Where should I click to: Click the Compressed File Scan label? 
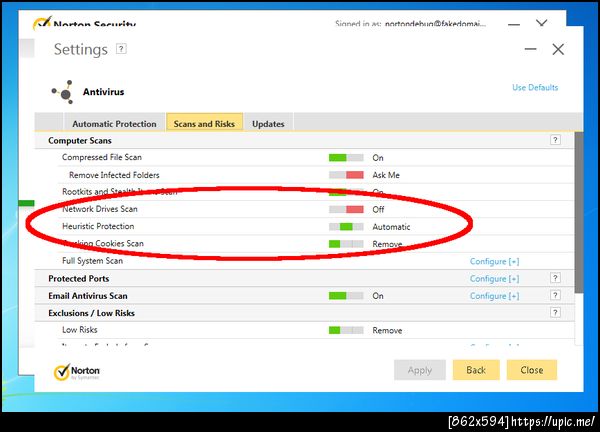click(x=102, y=157)
